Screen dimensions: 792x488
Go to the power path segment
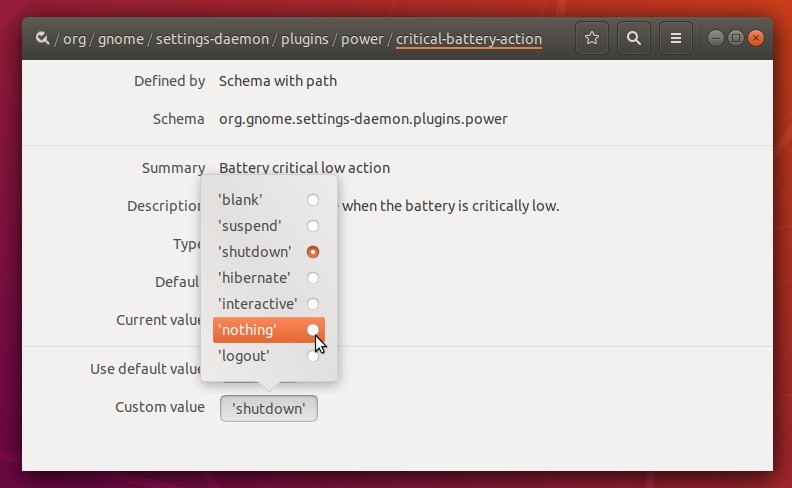[362, 39]
